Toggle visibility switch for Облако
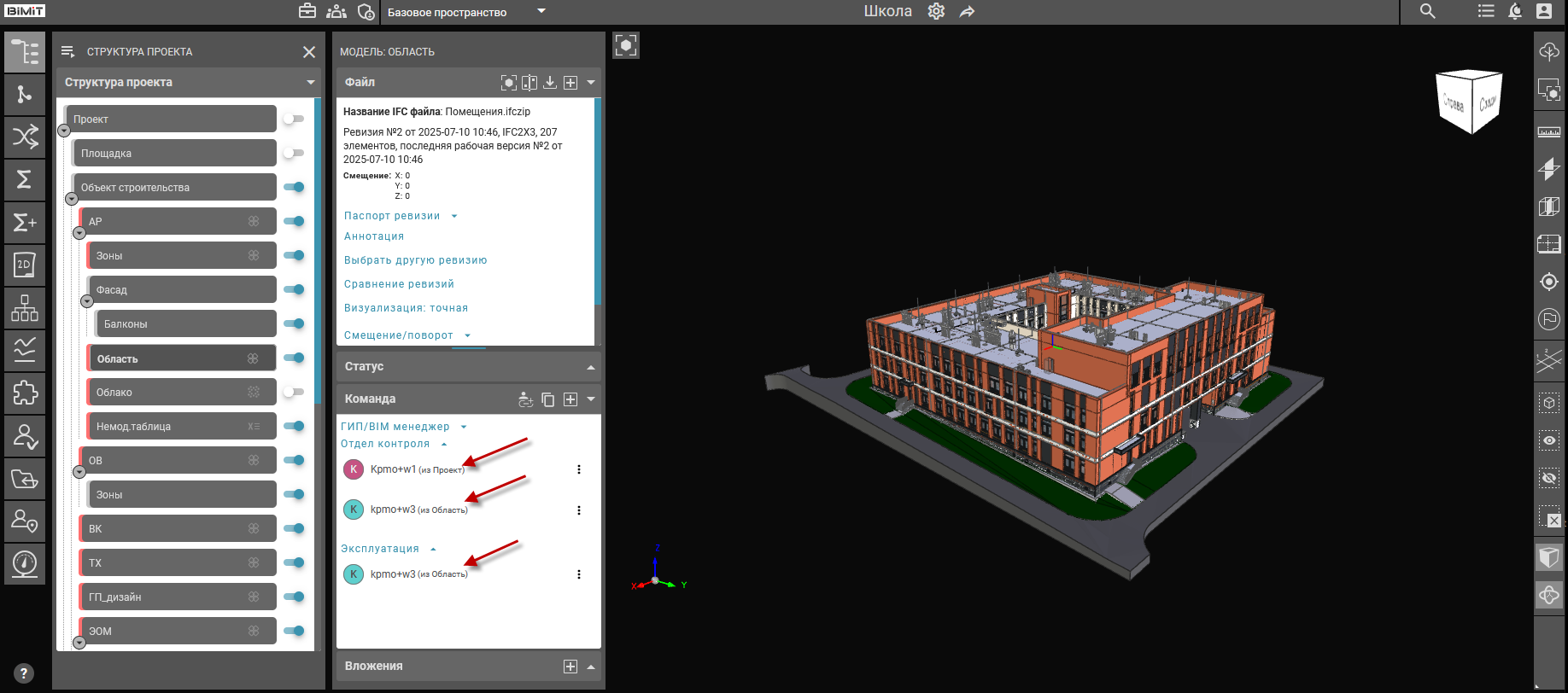1568x693 pixels. coord(294,392)
